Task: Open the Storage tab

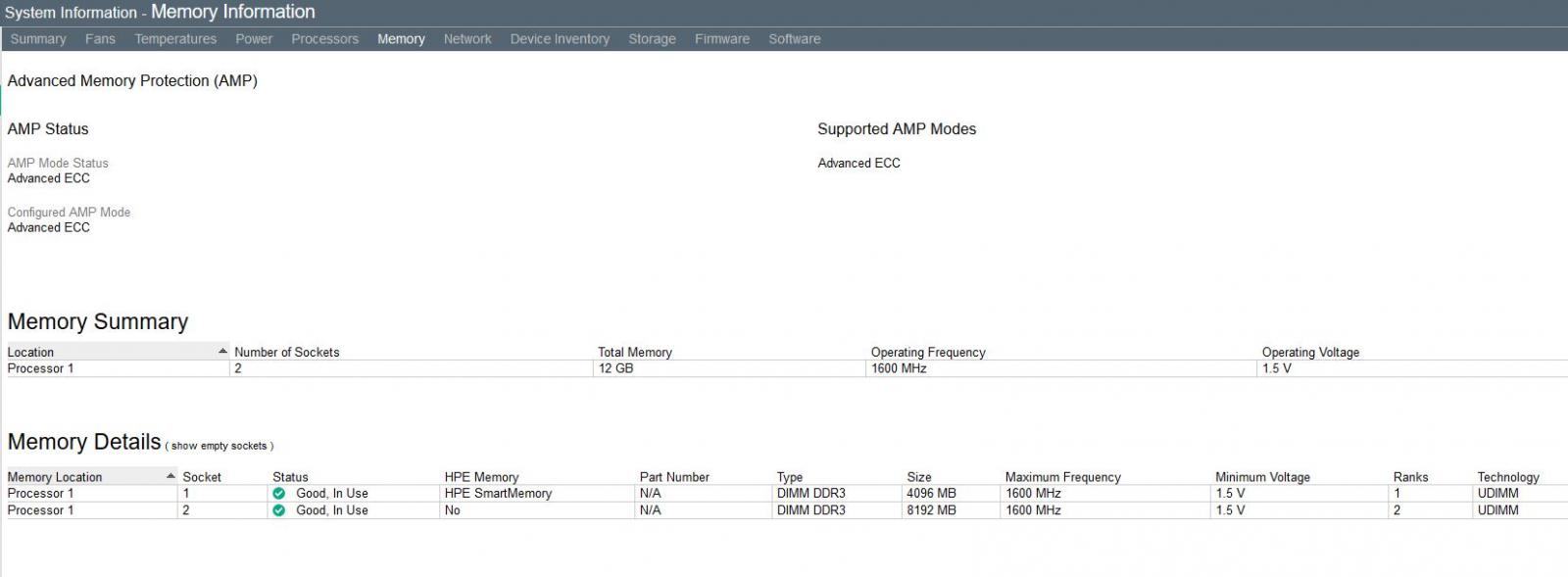Action: coord(652,39)
